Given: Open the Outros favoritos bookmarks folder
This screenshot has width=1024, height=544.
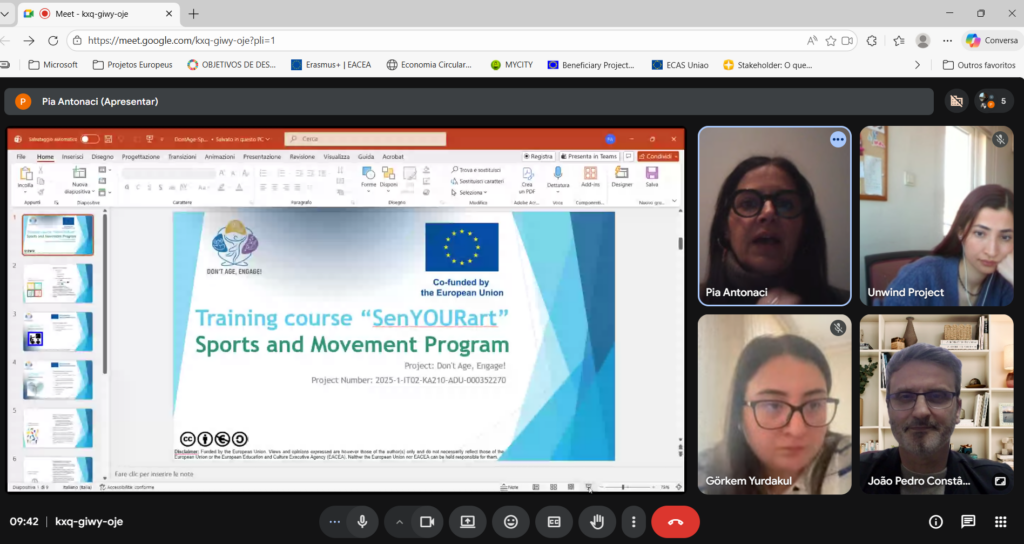Looking at the screenshot, I should [x=978, y=65].
